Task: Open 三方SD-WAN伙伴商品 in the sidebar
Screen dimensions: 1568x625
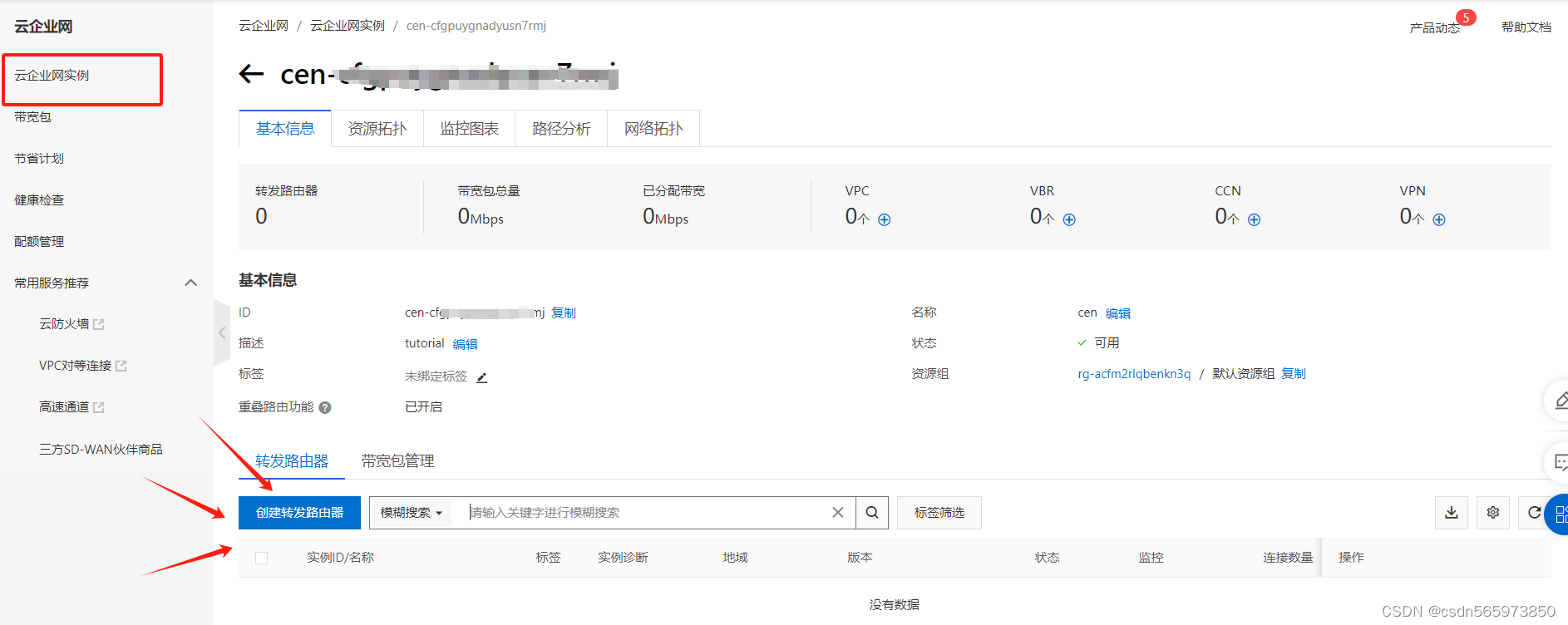Action: (101, 450)
